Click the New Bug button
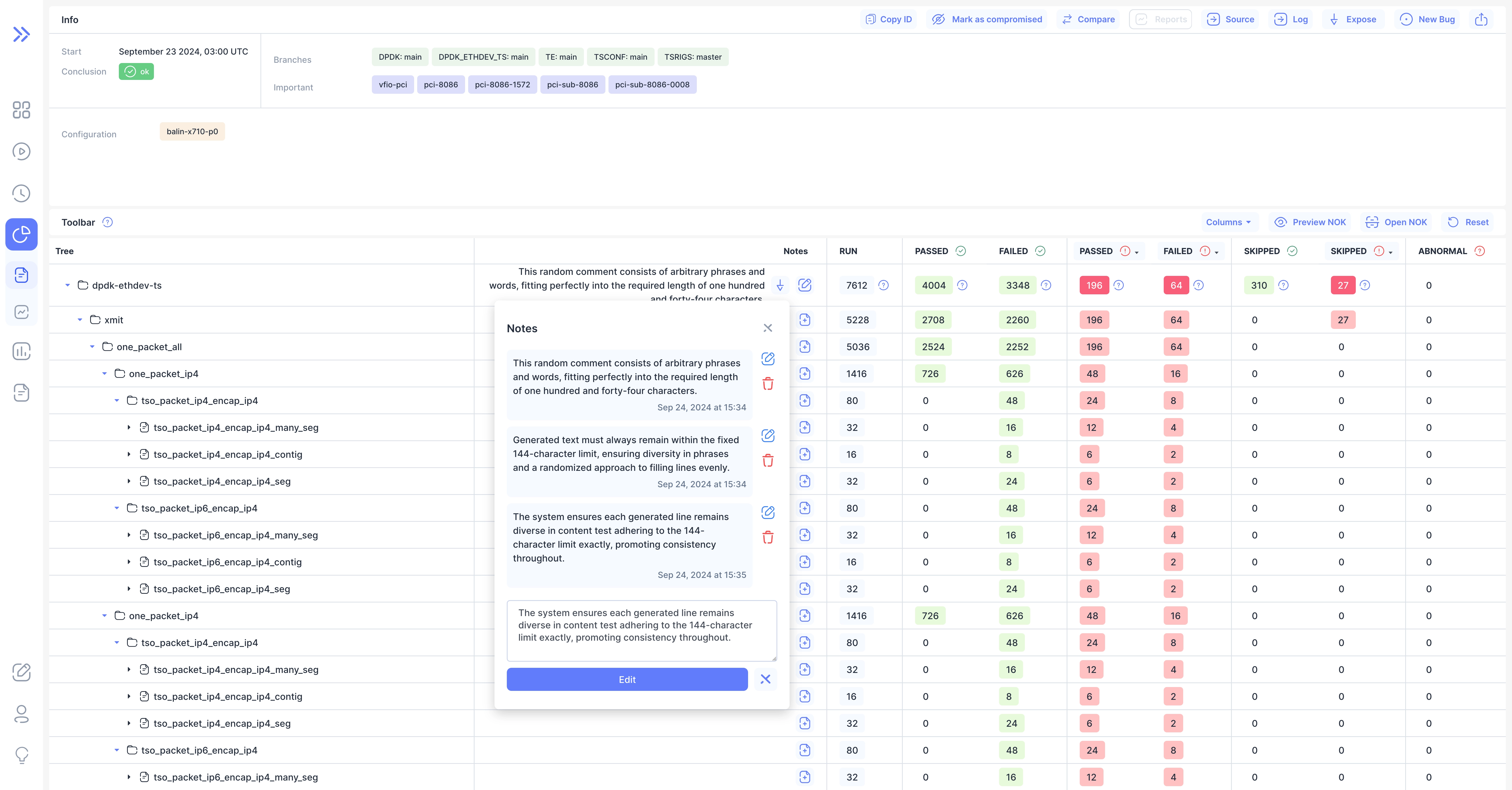 pos(1427,19)
